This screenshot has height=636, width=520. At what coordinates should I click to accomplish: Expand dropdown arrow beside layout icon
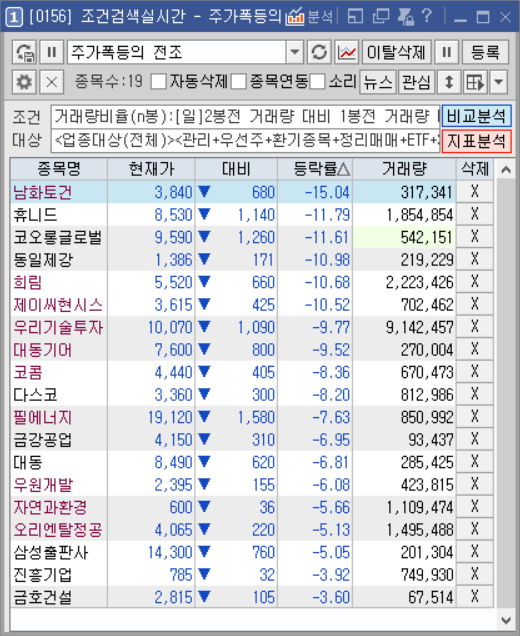499,82
